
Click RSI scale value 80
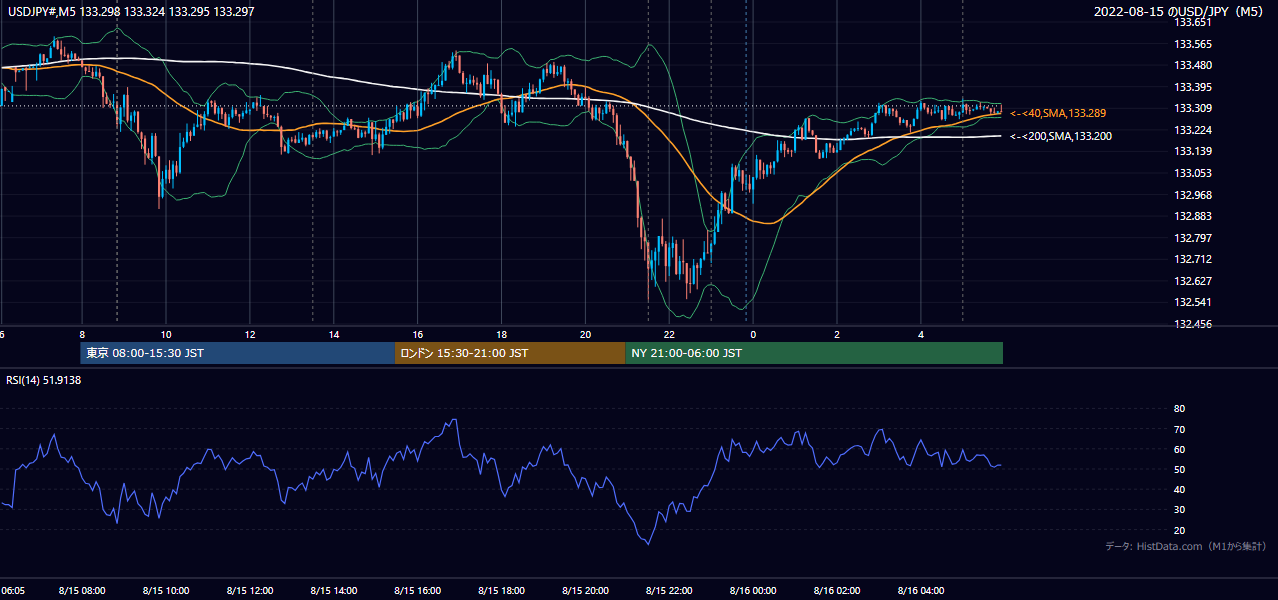coord(1179,409)
